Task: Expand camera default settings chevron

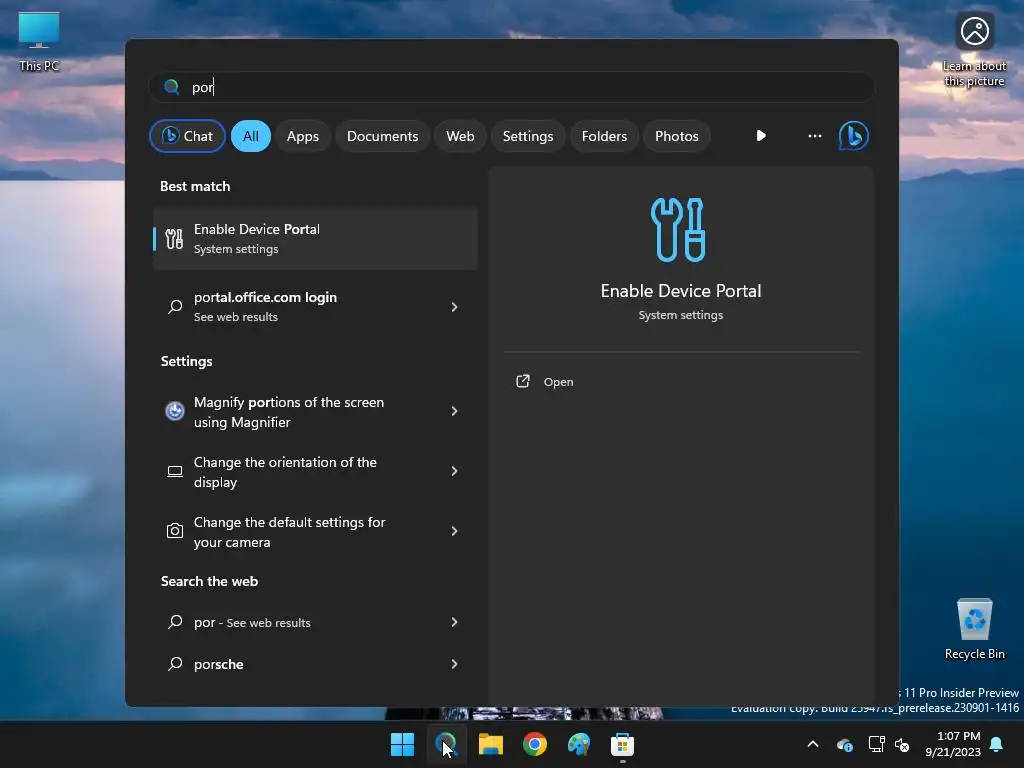Action: pyautogui.click(x=454, y=531)
